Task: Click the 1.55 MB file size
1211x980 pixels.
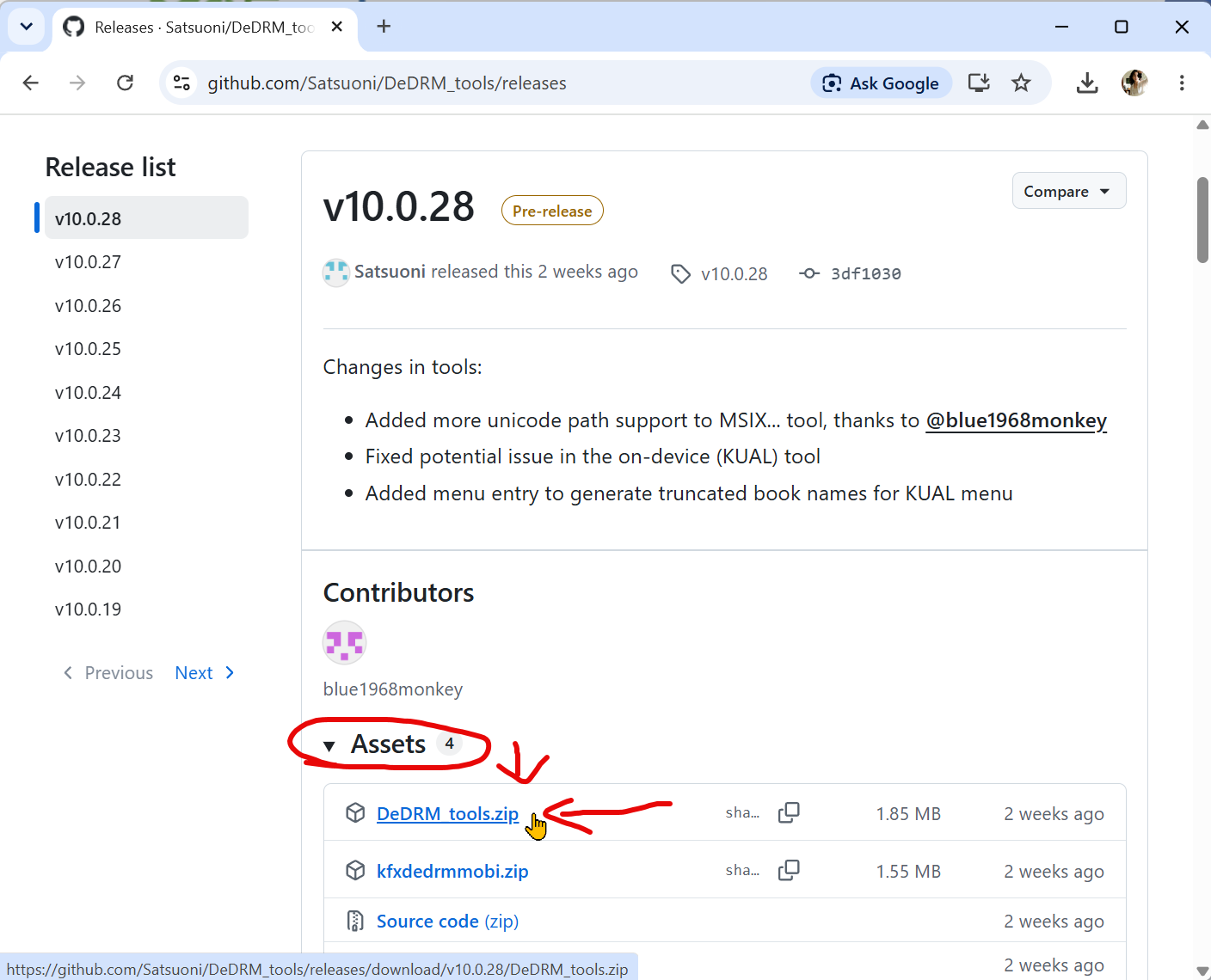Action: (908, 872)
